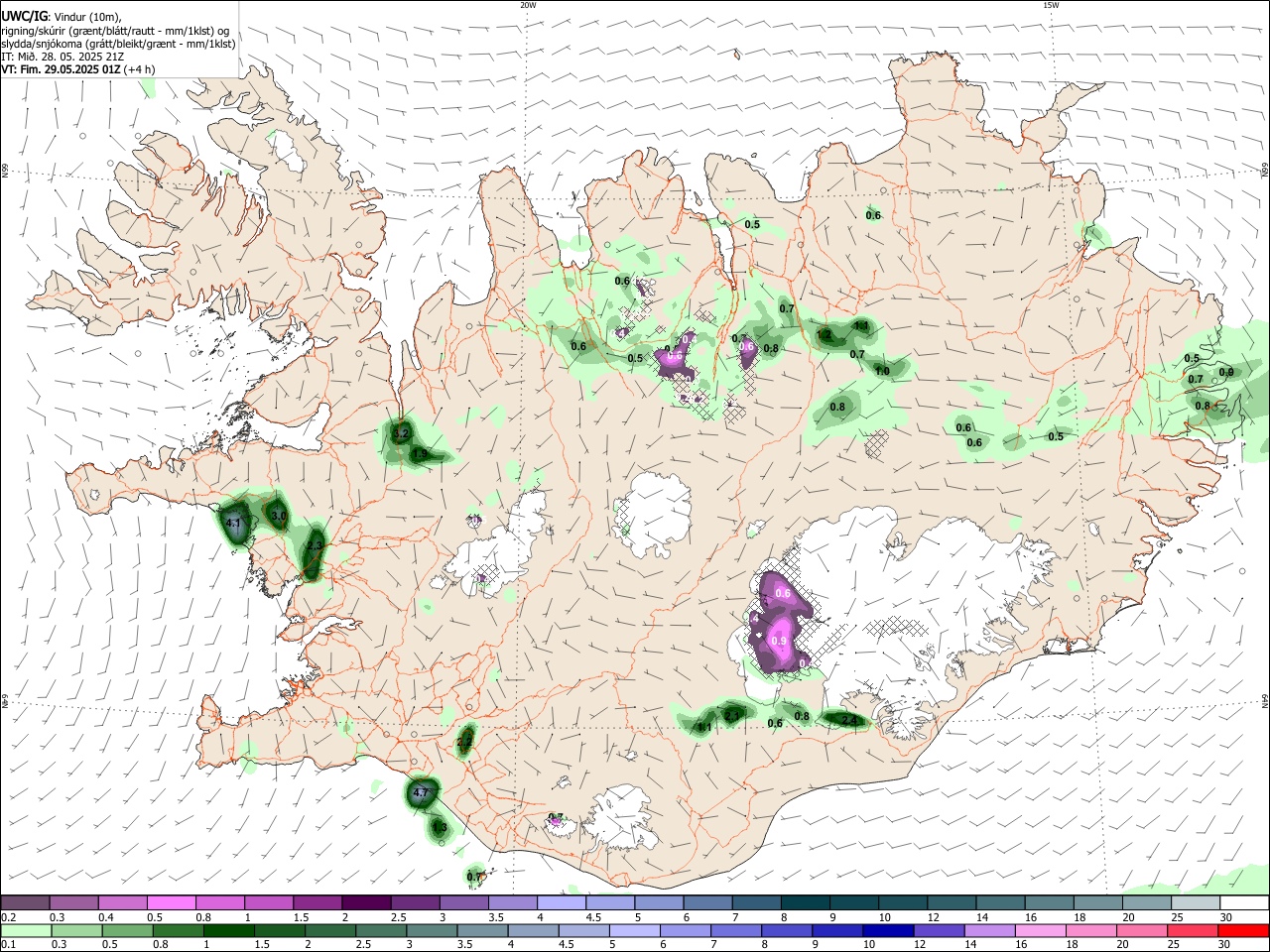Click the 2.1 precipitation value on the map
The height and width of the screenshot is (952, 1270).
[x=732, y=714]
